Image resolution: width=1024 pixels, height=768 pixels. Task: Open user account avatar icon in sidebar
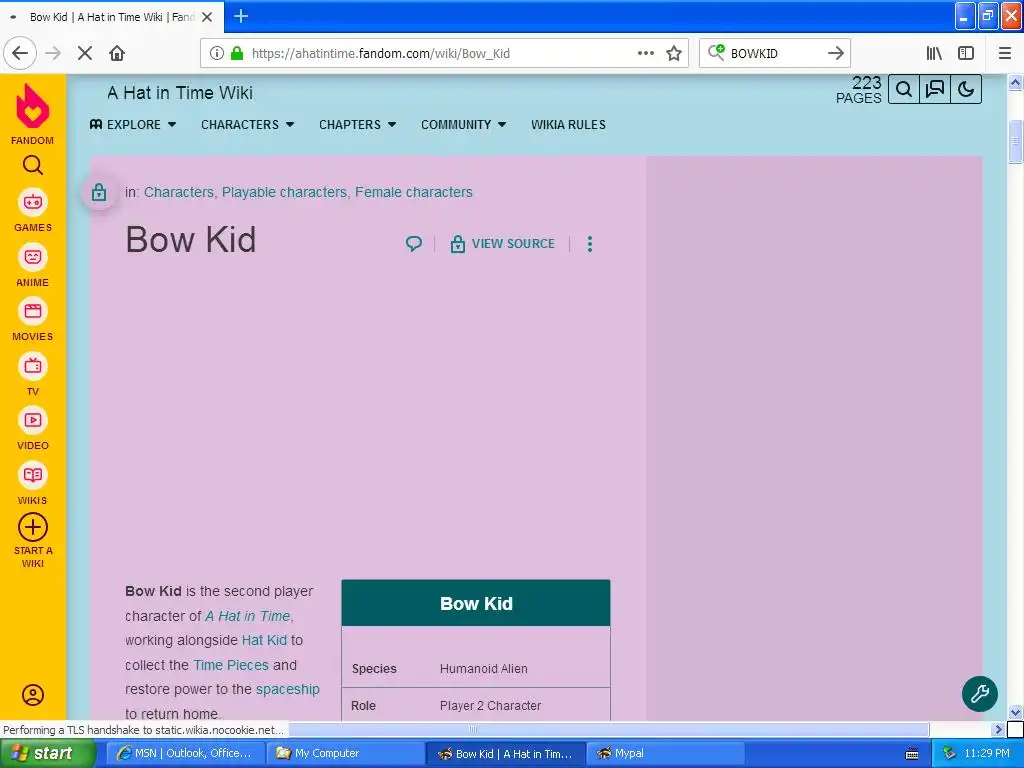[x=33, y=695]
